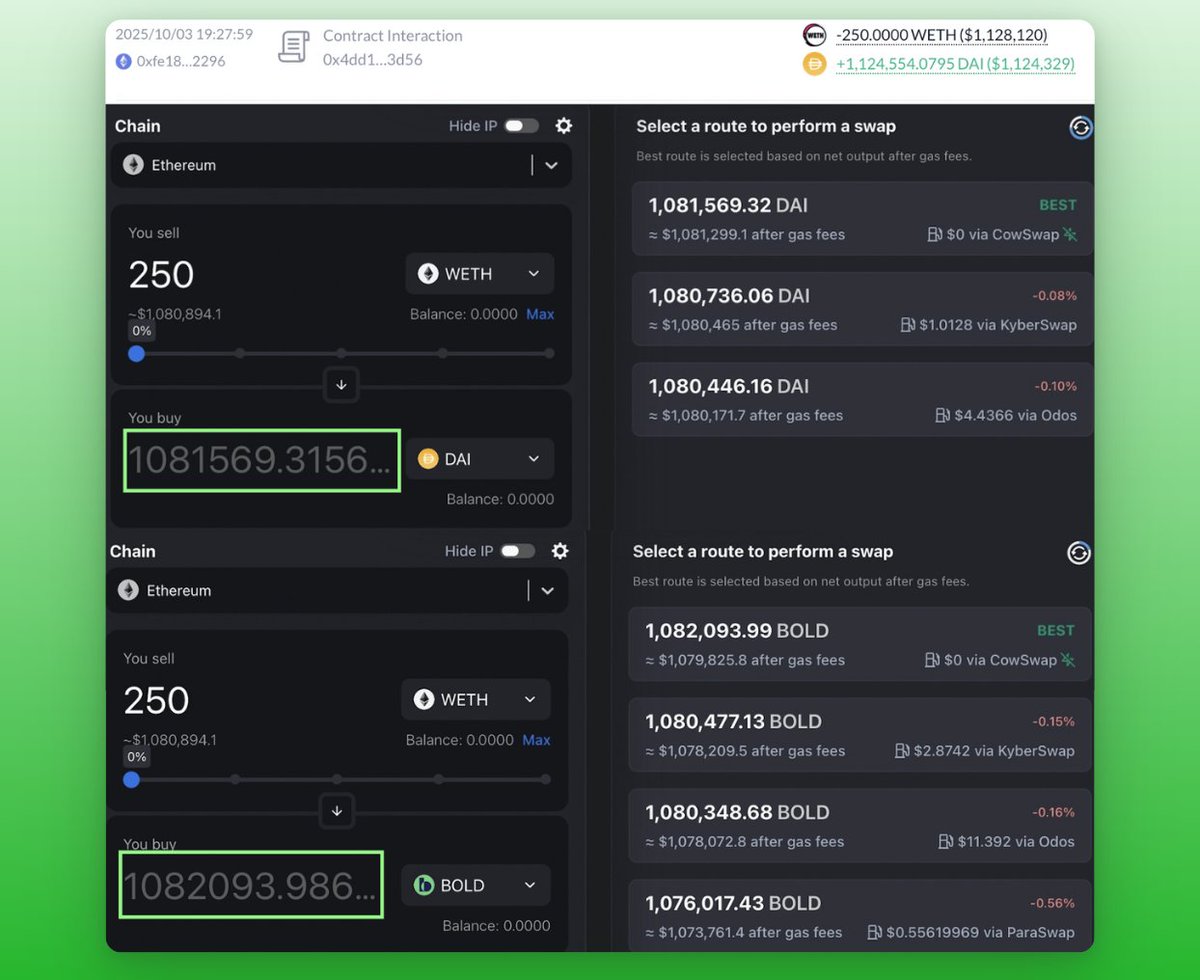The width and height of the screenshot is (1200, 980).
Task: Click gas pump icon beside $4.4366 via Odos
Action: pyautogui.click(x=942, y=415)
